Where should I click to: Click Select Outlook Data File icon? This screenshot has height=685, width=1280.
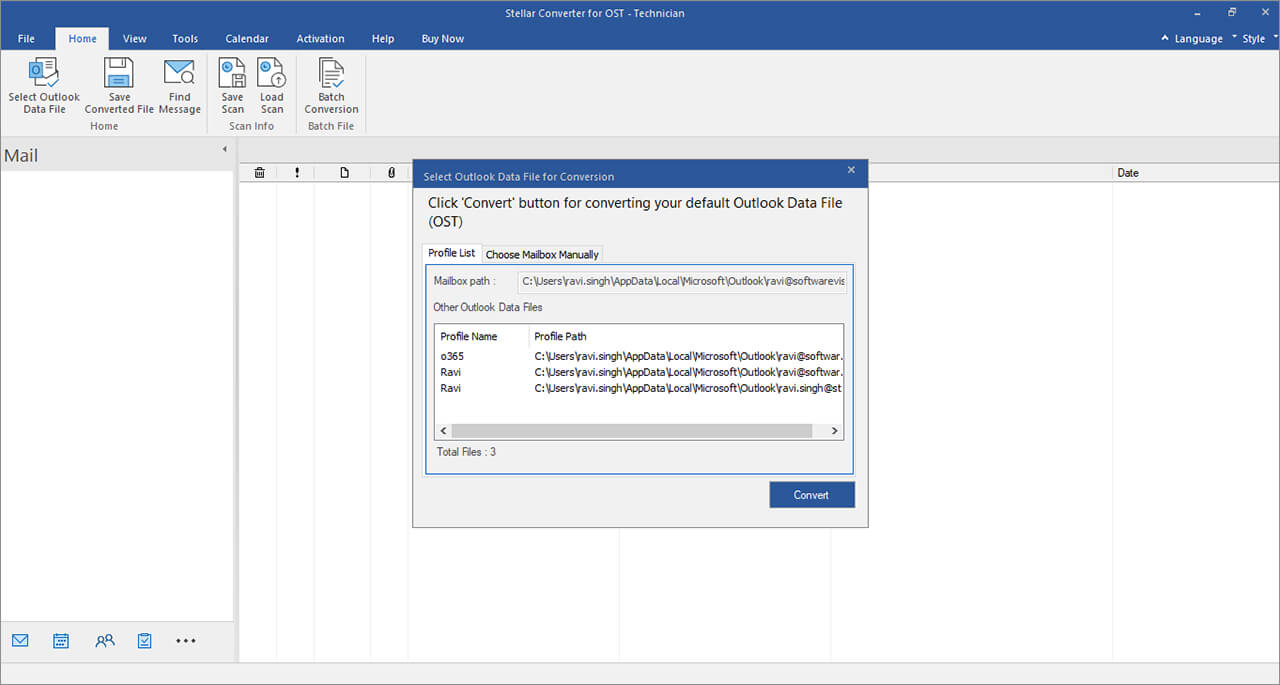tap(44, 74)
